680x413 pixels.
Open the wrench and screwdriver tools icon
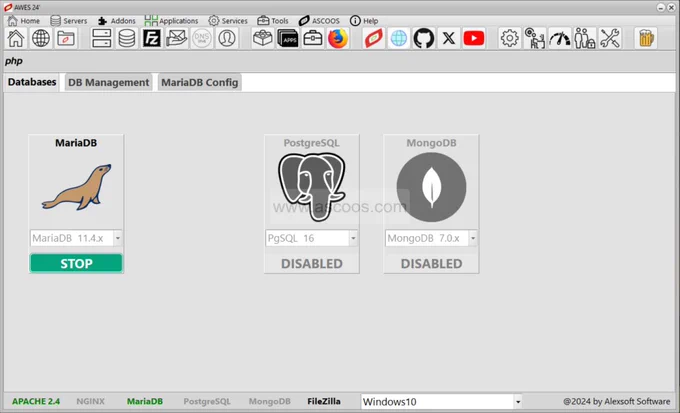(610, 38)
